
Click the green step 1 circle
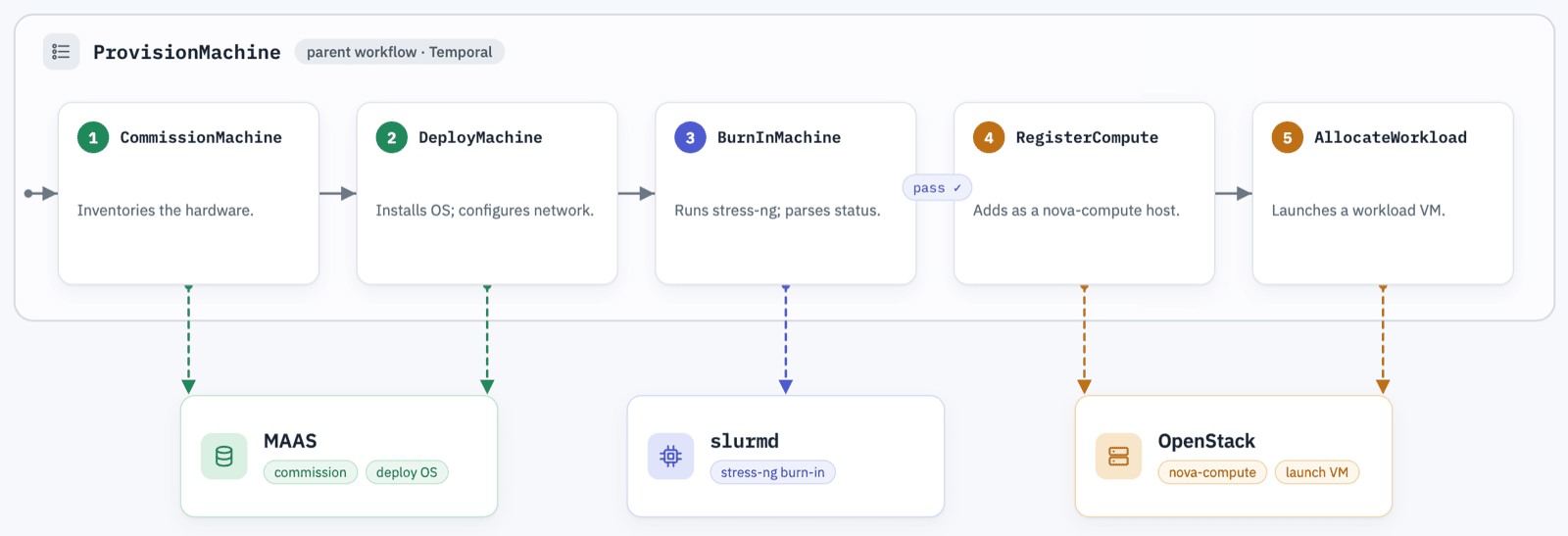93,137
